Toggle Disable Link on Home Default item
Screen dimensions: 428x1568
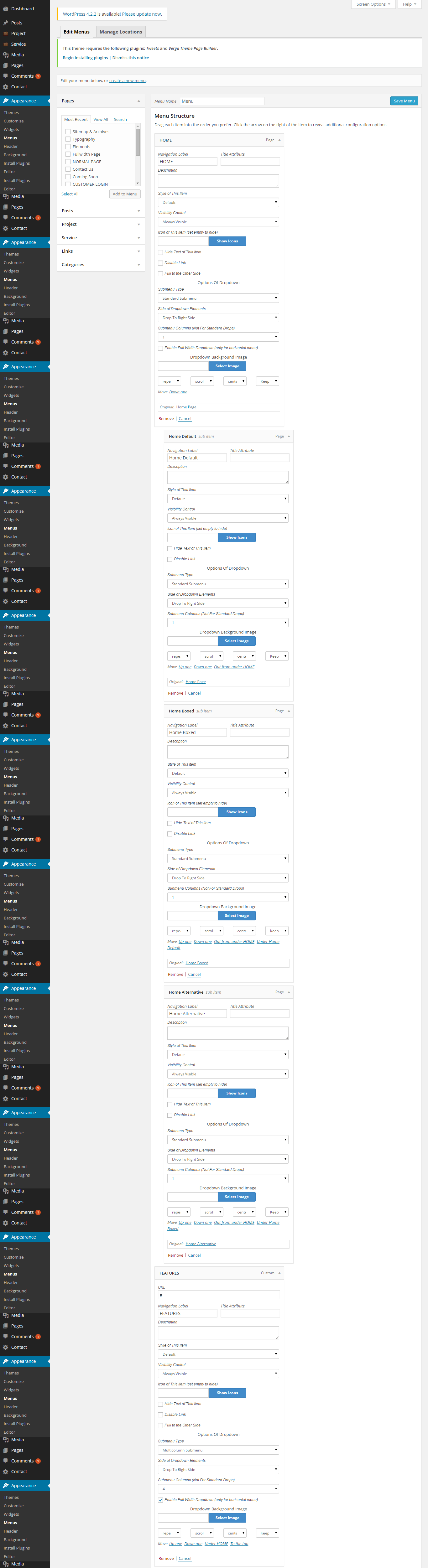pyautogui.click(x=170, y=559)
